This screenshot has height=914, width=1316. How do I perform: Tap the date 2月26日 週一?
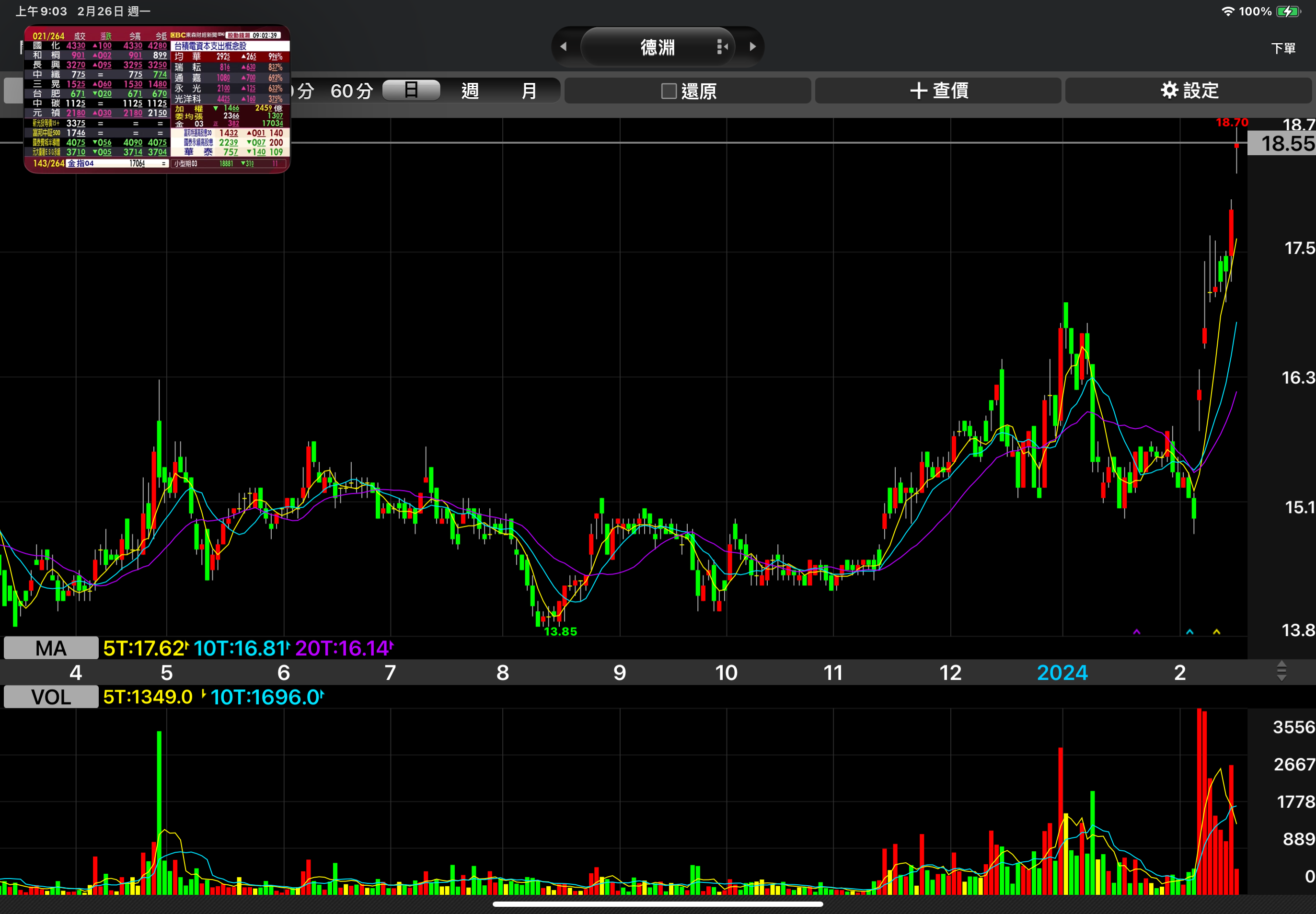click(x=114, y=11)
